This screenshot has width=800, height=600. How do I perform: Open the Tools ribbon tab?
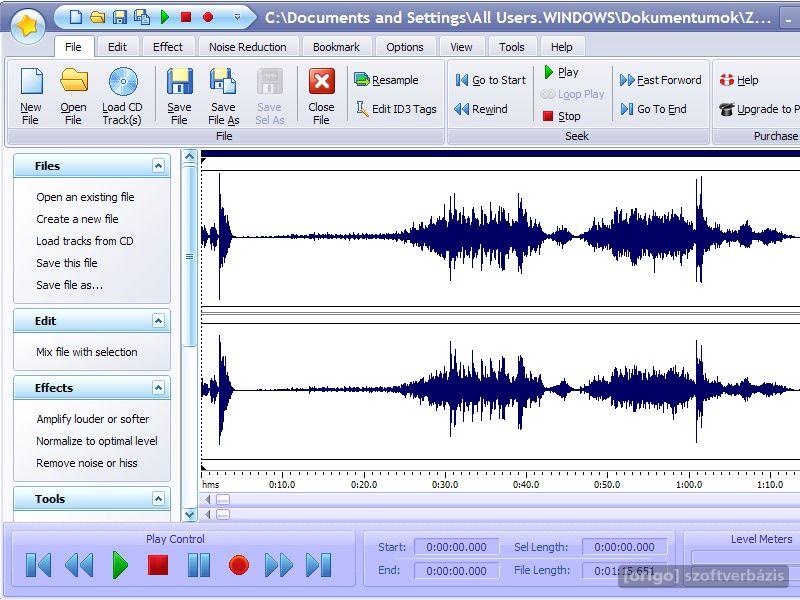pos(512,47)
